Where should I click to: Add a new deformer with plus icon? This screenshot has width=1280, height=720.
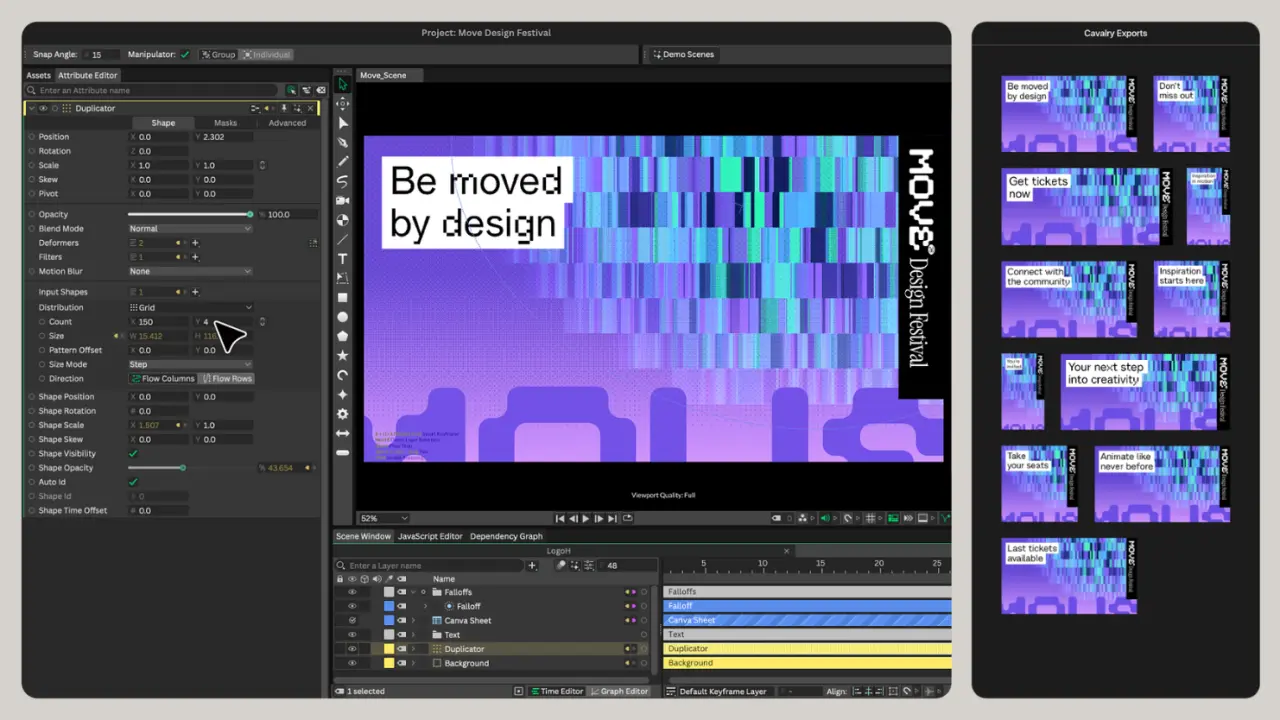195,243
